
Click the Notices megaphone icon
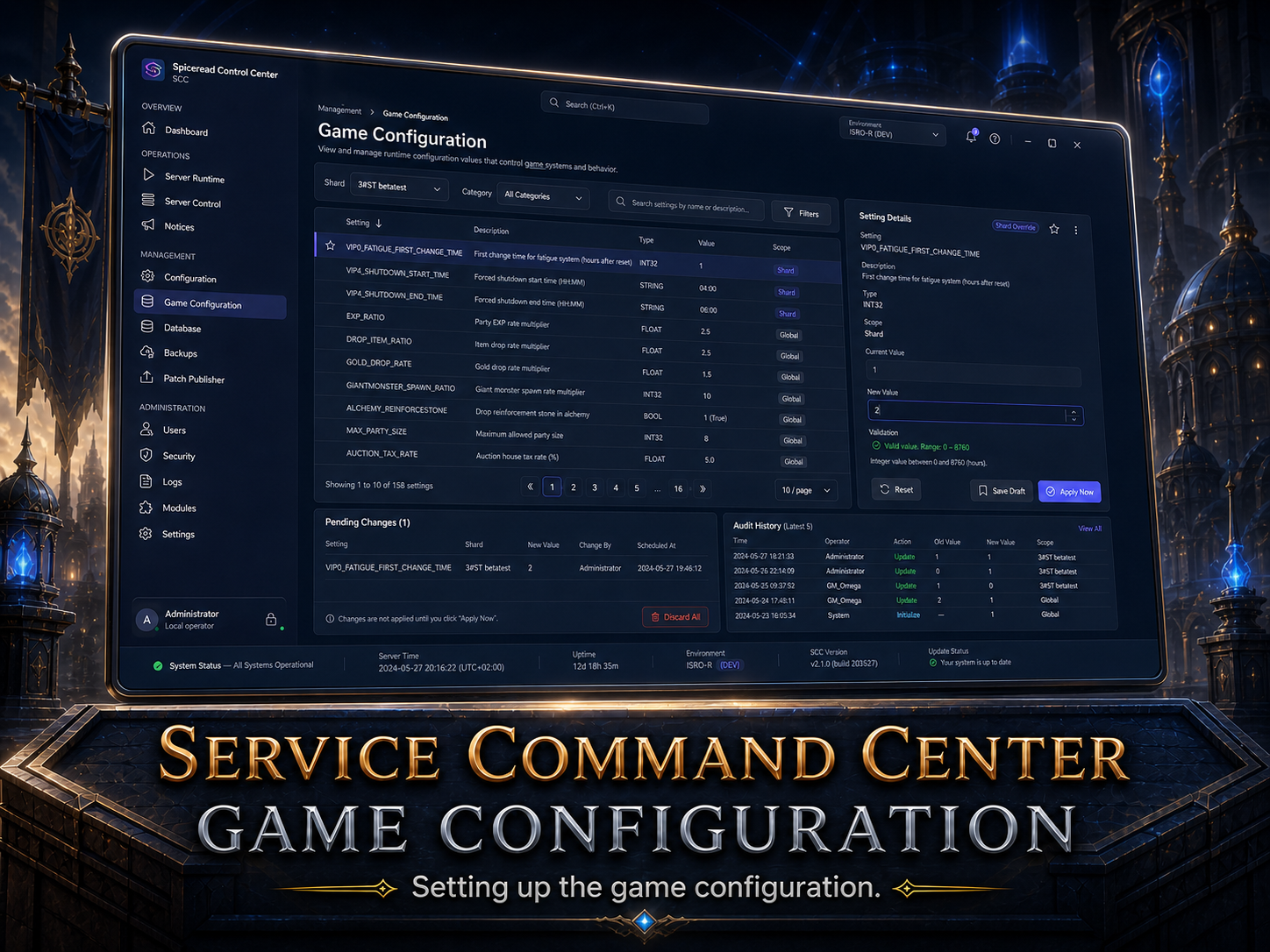coord(148,224)
